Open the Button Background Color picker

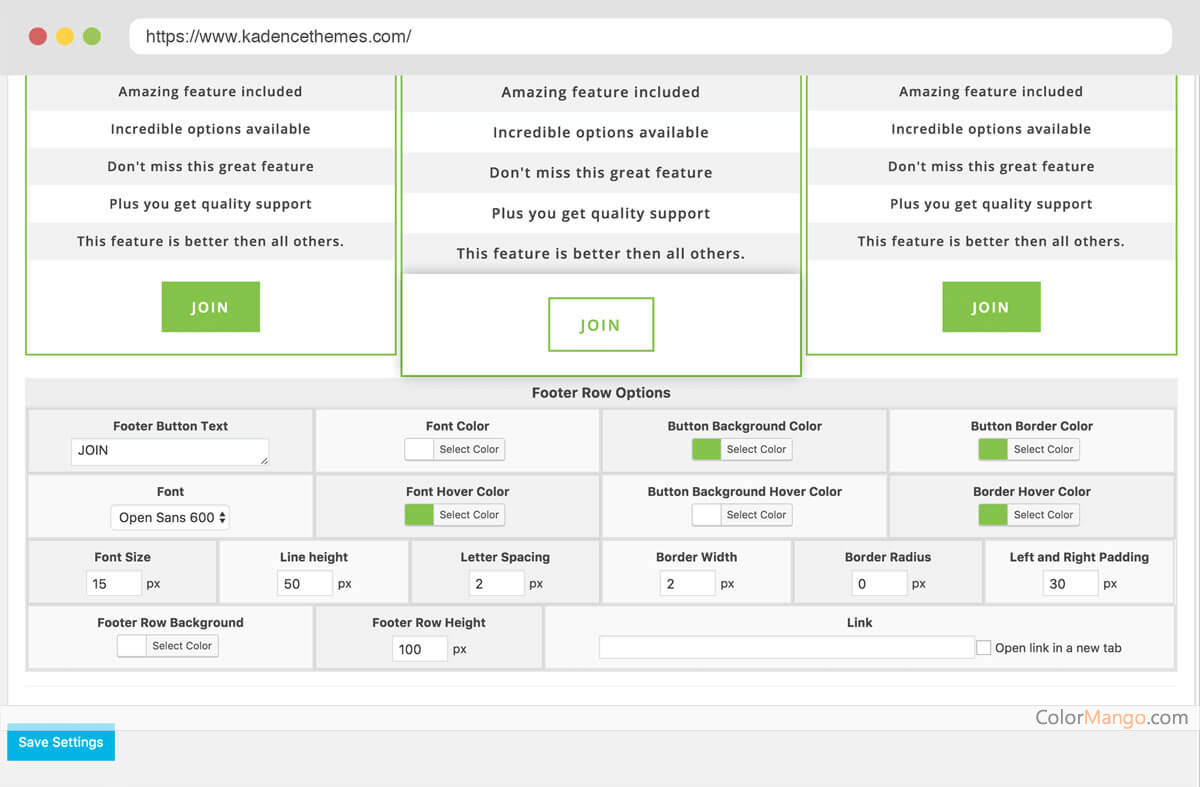pyautogui.click(x=756, y=449)
